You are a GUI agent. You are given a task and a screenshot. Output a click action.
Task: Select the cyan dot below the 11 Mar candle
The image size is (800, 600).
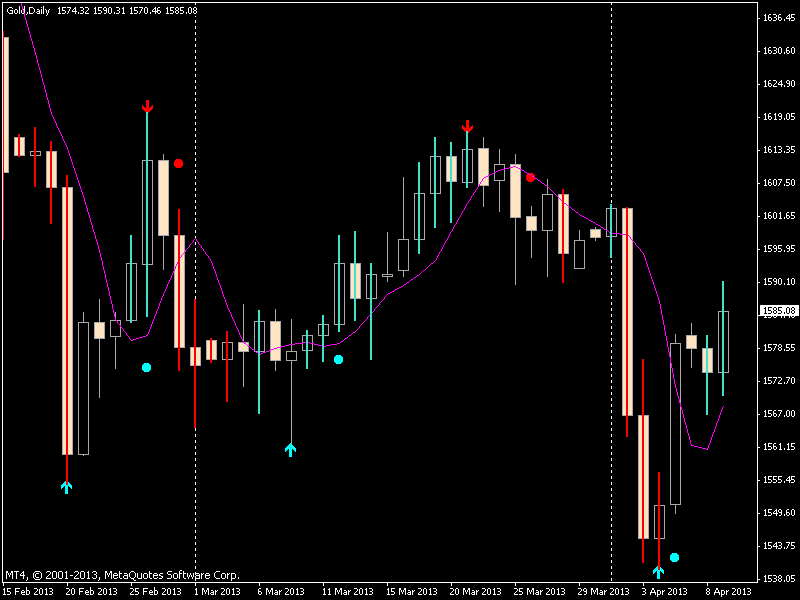click(x=338, y=360)
